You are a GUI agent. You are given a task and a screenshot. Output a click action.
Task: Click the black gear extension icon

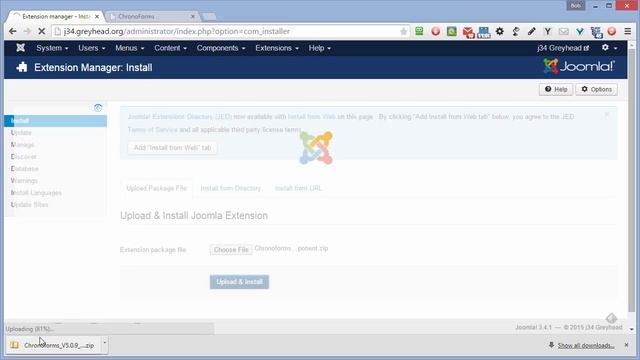[x=500, y=31]
